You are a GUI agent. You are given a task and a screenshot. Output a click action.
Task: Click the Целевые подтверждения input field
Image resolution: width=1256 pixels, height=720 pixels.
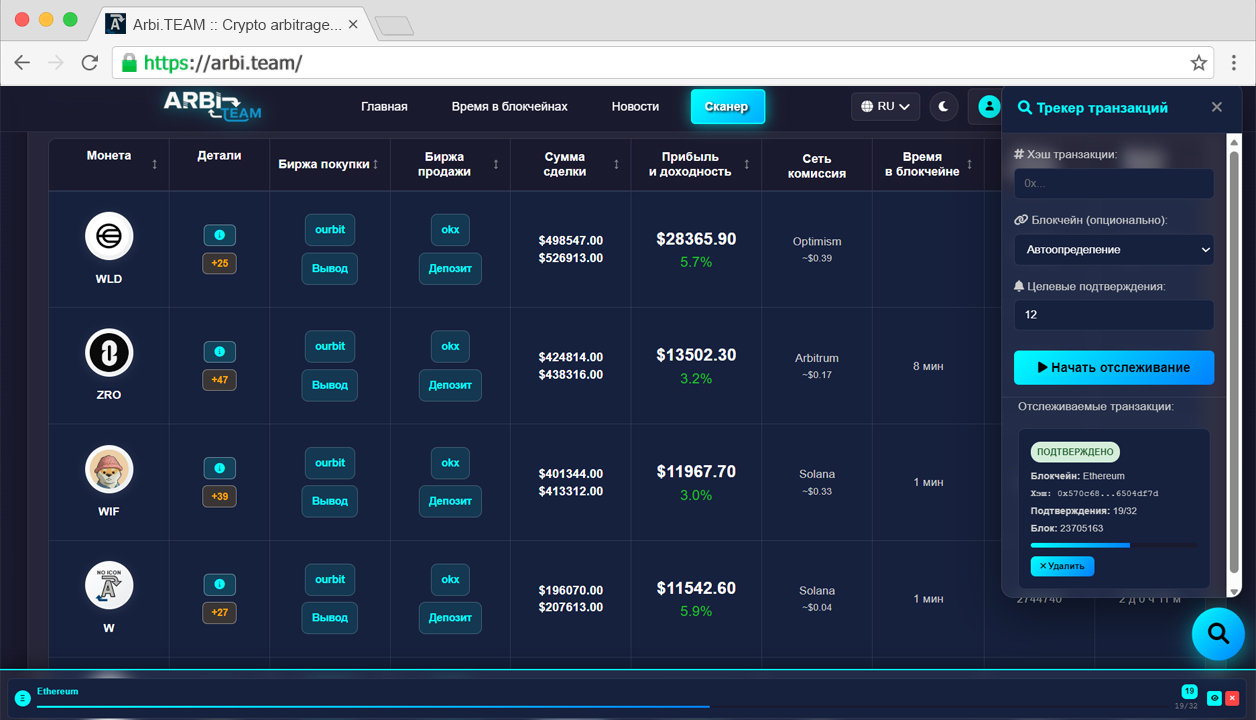coord(1113,314)
